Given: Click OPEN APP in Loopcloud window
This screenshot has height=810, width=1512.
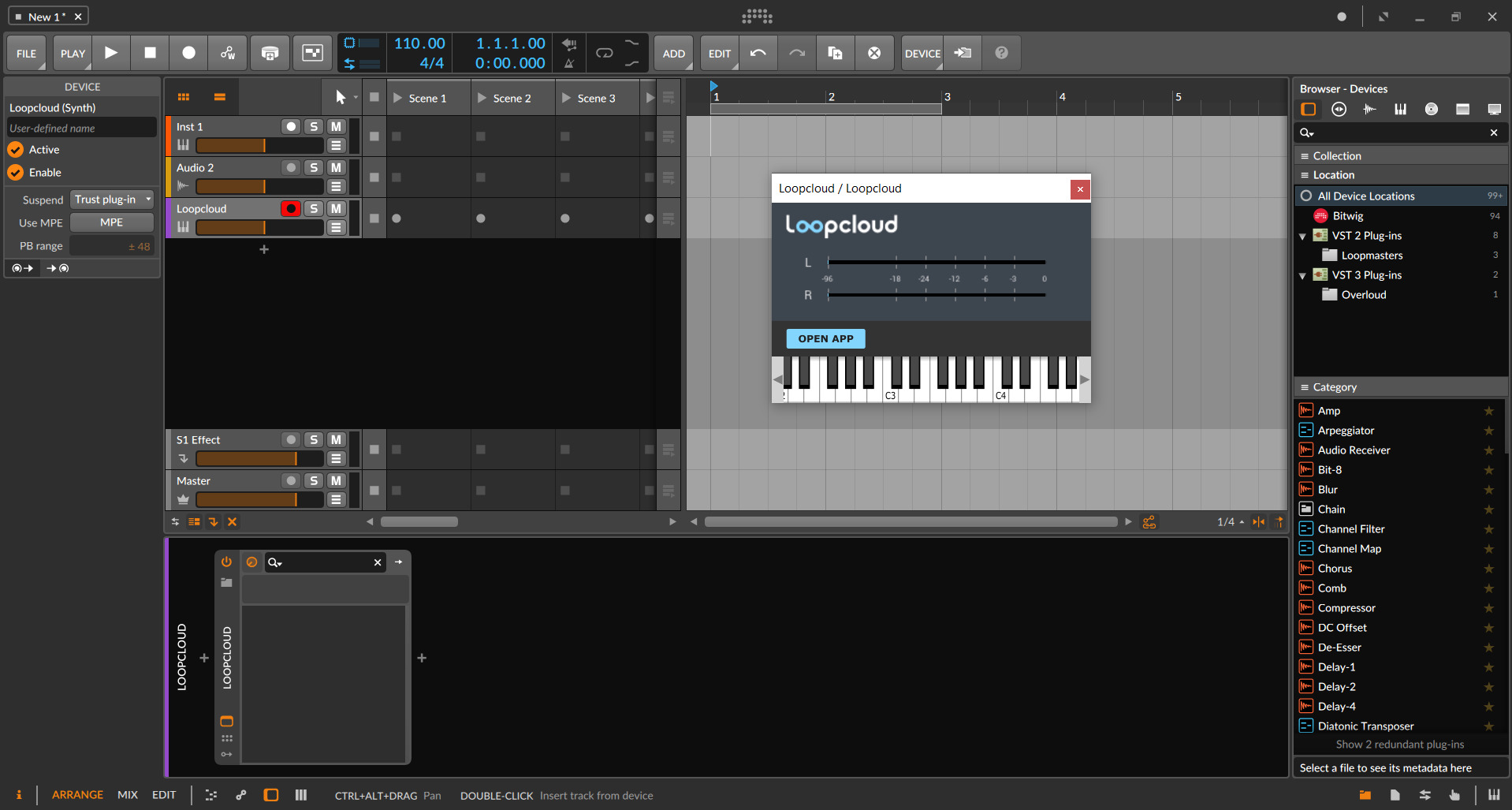Looking at the screenshot, I should tap(825, 338).
